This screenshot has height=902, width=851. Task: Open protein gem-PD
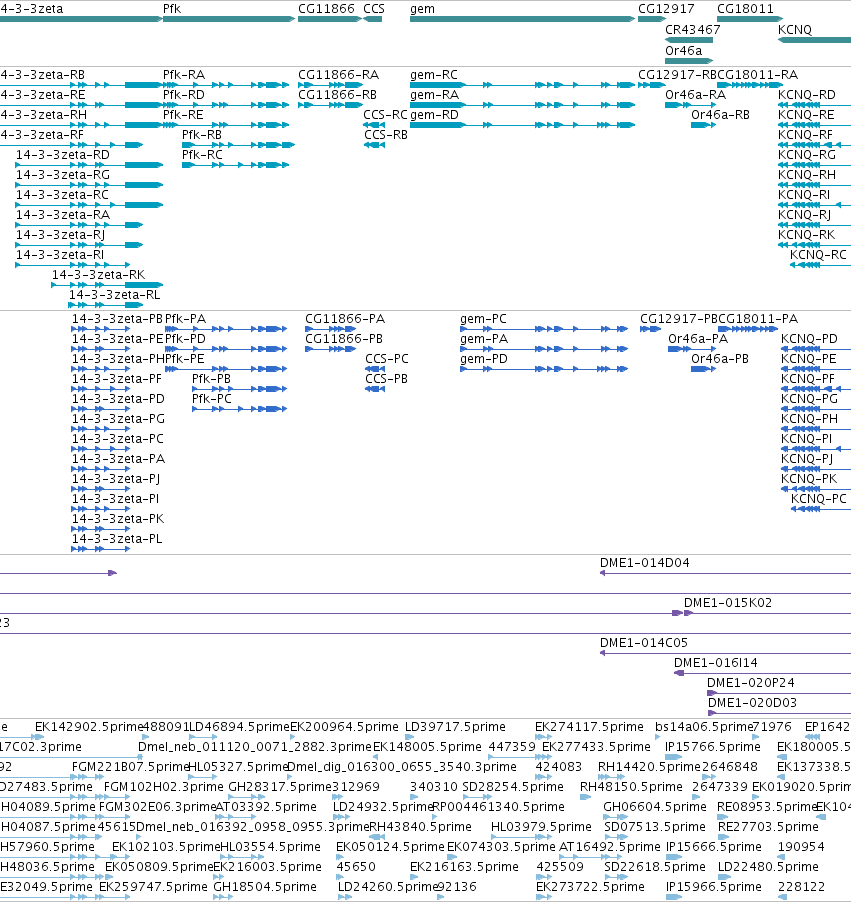(484, 359)
